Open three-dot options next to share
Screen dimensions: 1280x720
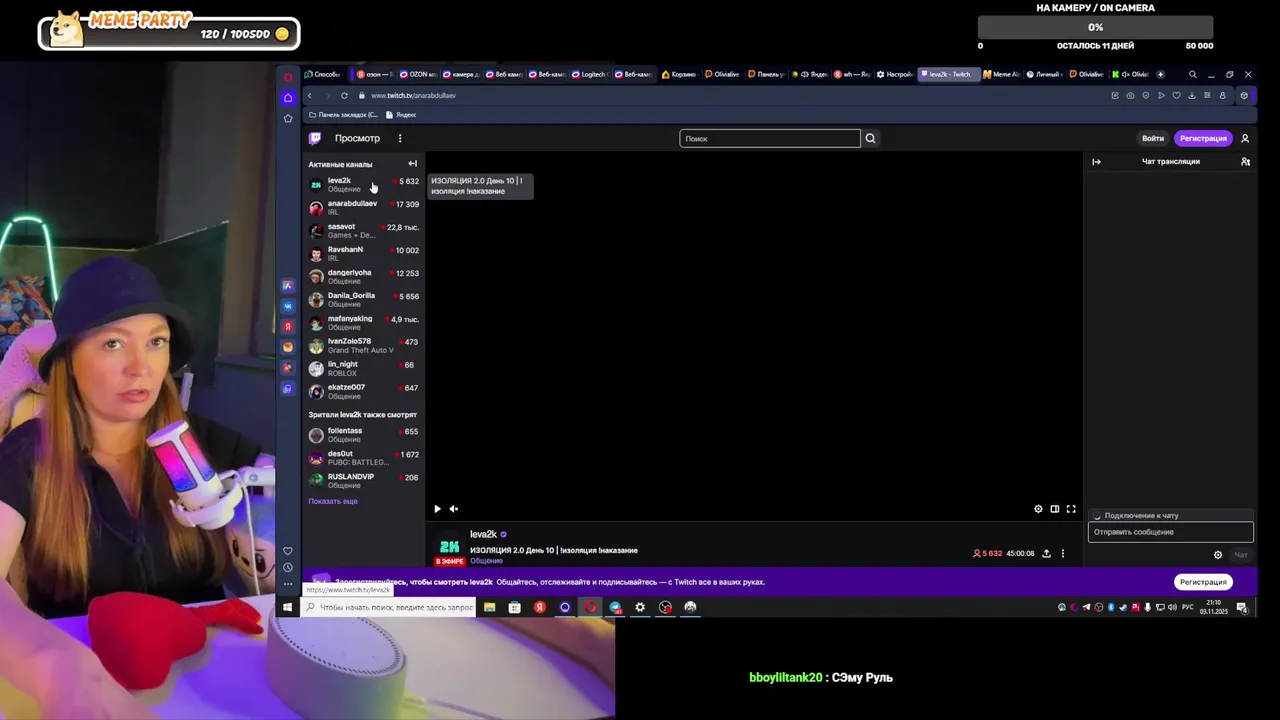tap(1063, 553)
